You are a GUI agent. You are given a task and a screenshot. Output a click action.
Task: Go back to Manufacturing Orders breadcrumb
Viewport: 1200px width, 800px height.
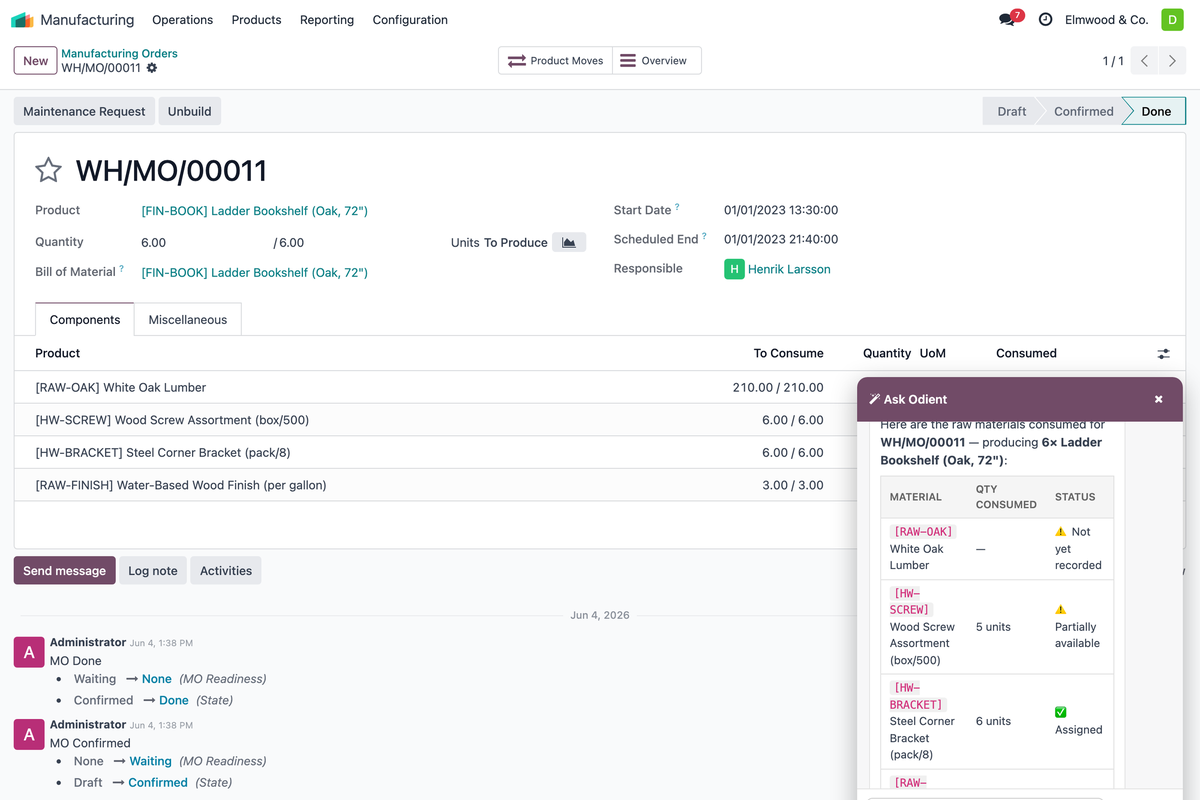click(119, 54)
